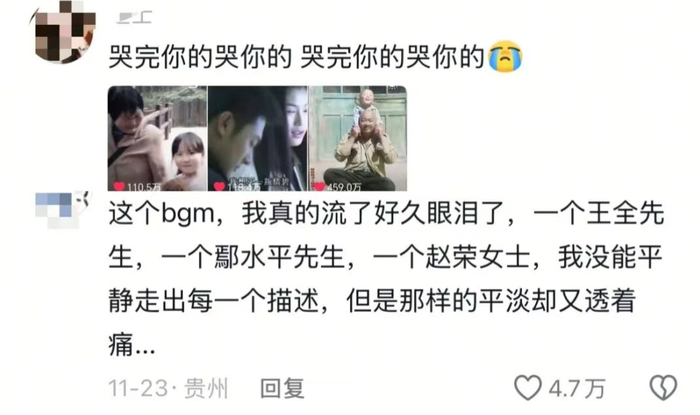Viewport: 700px width, 415px height.
Task: Open the top commenter's blurred username
Action: click(x=134, y=17)
